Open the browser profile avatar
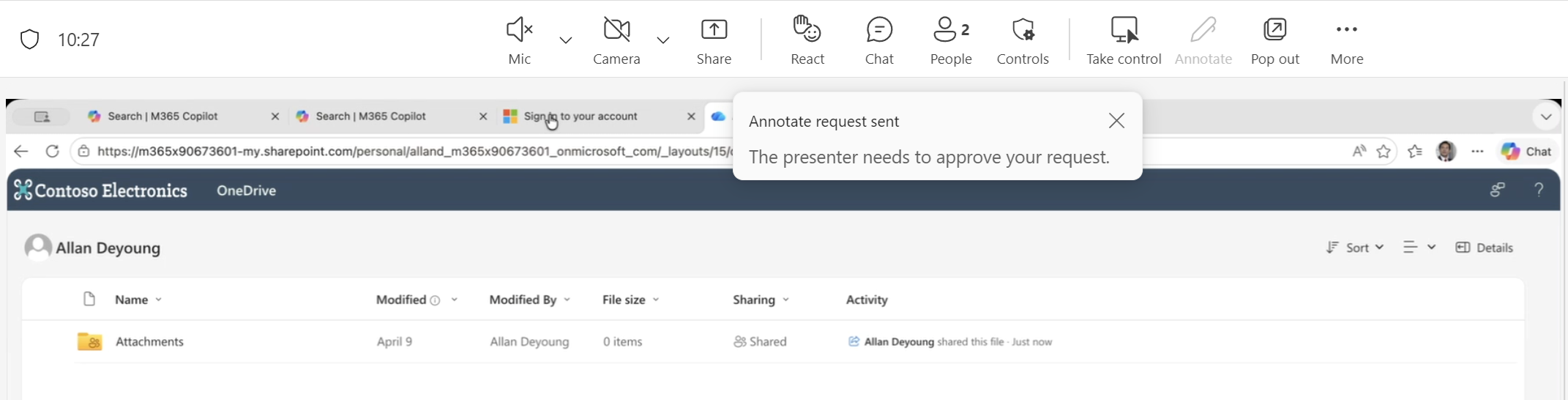1568x400 pixels. coord(1446,152)
